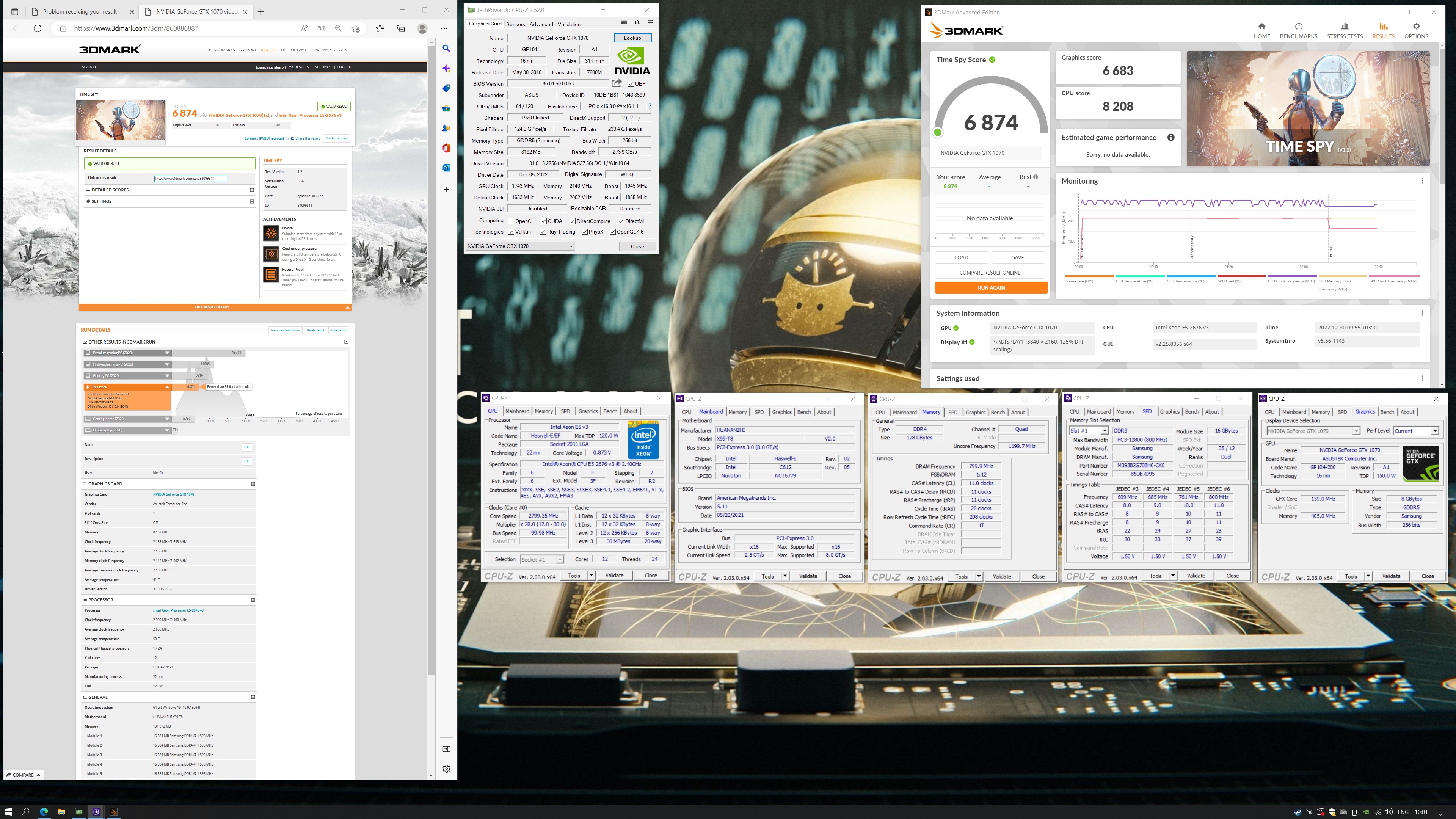This screenshot has height=819, width=1456.
Task: Add page to favorites star icon
Action: pos(356,28)
